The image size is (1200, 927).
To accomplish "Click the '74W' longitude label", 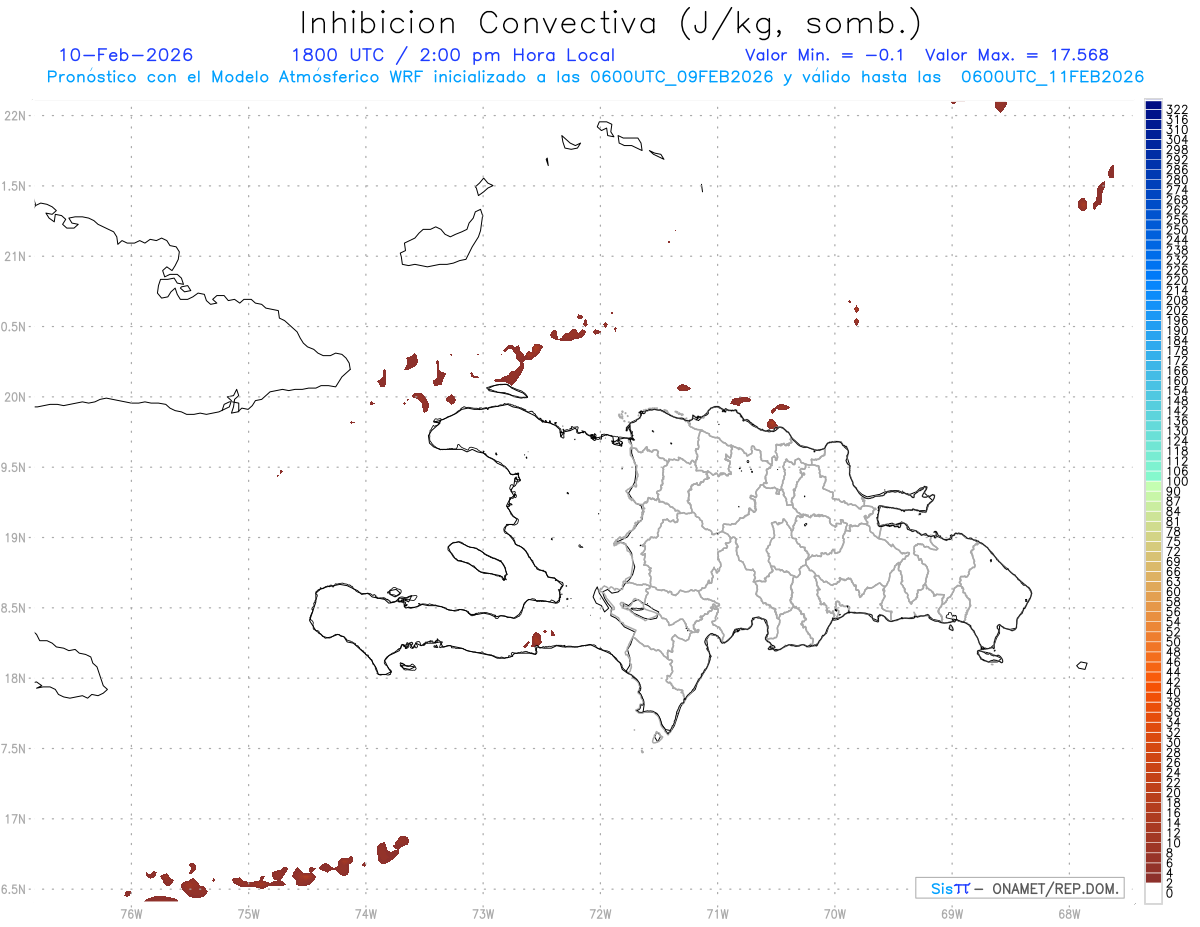I will tap(366, 913).
